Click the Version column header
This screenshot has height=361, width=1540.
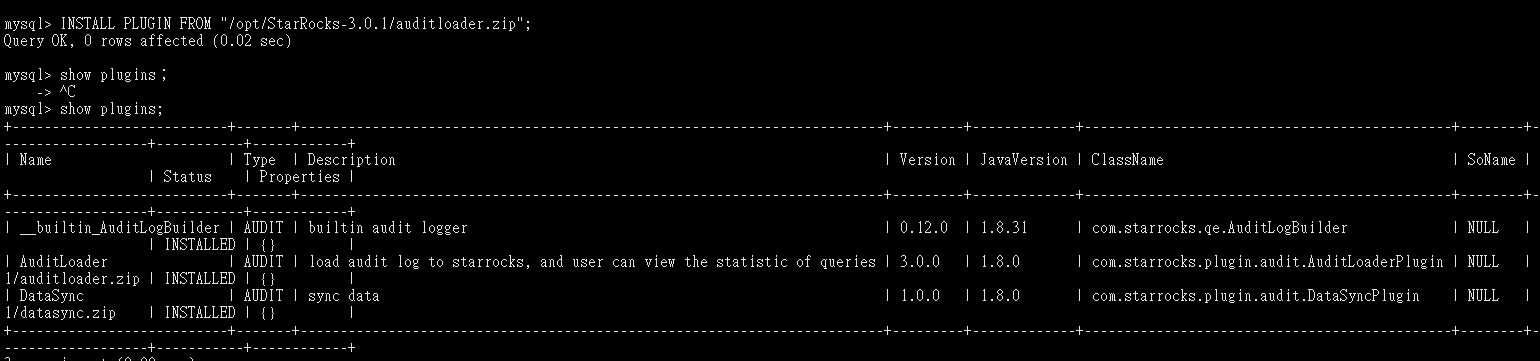tap(927, 160)
